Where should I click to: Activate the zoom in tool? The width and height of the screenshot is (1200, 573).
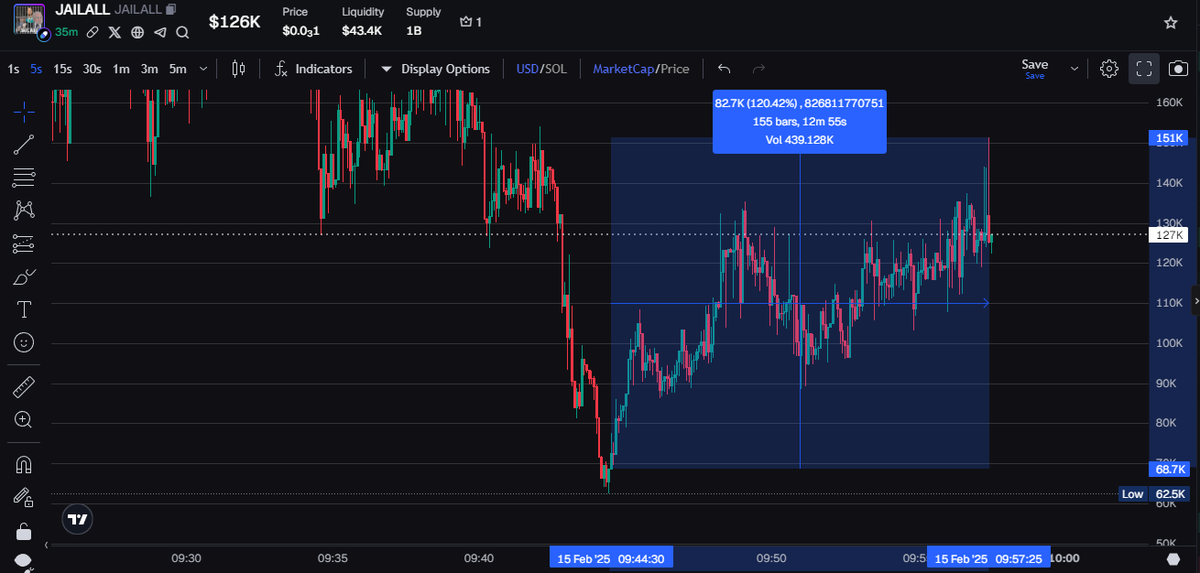(24, 420)
